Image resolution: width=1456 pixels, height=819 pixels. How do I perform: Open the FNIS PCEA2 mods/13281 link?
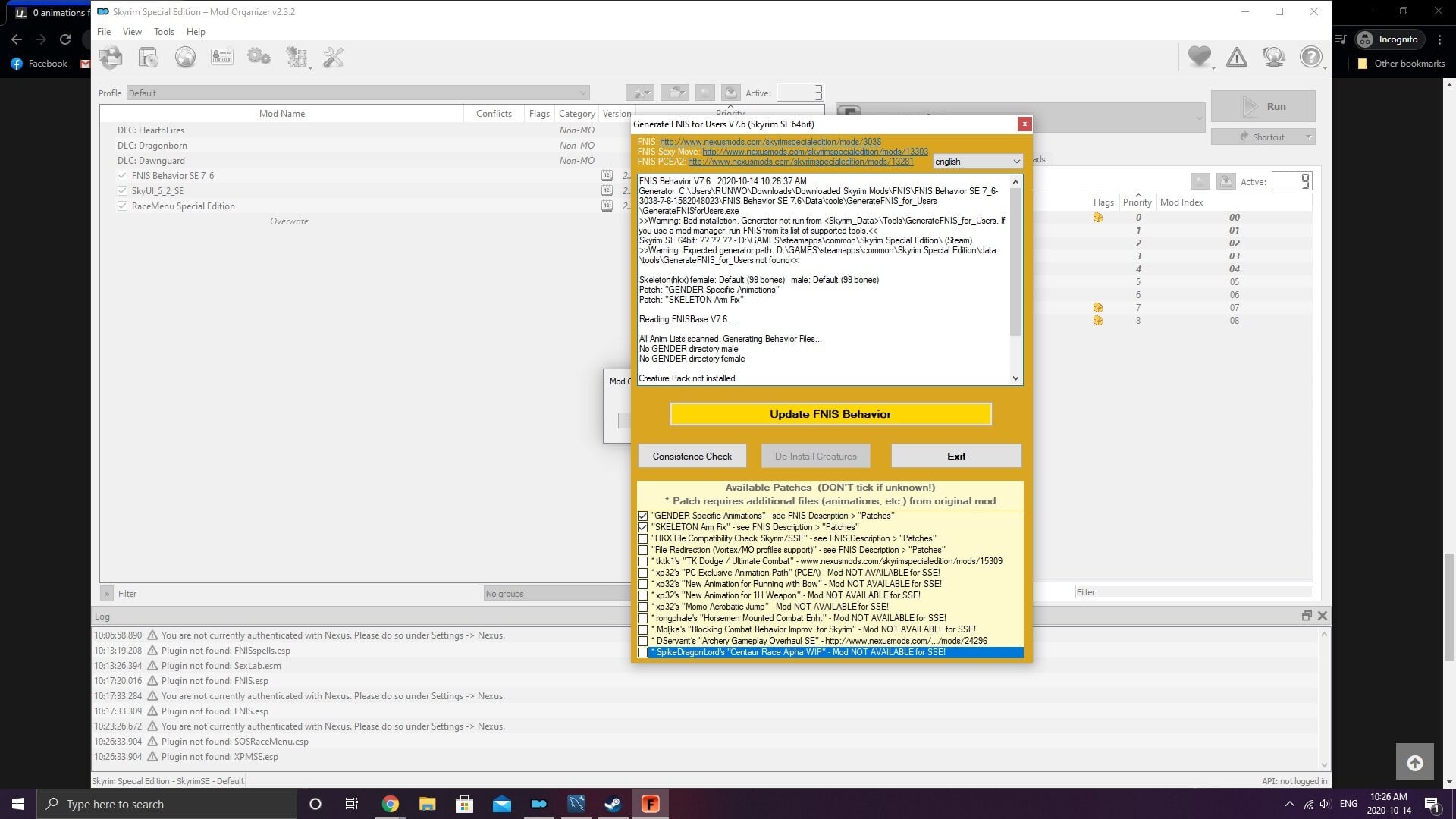click(801, 162)
